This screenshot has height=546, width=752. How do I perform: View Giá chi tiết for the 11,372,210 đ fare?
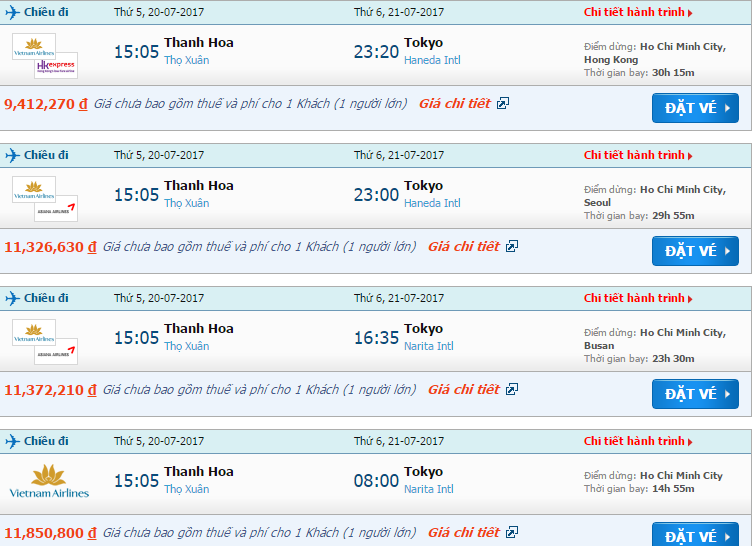(463, 390)
